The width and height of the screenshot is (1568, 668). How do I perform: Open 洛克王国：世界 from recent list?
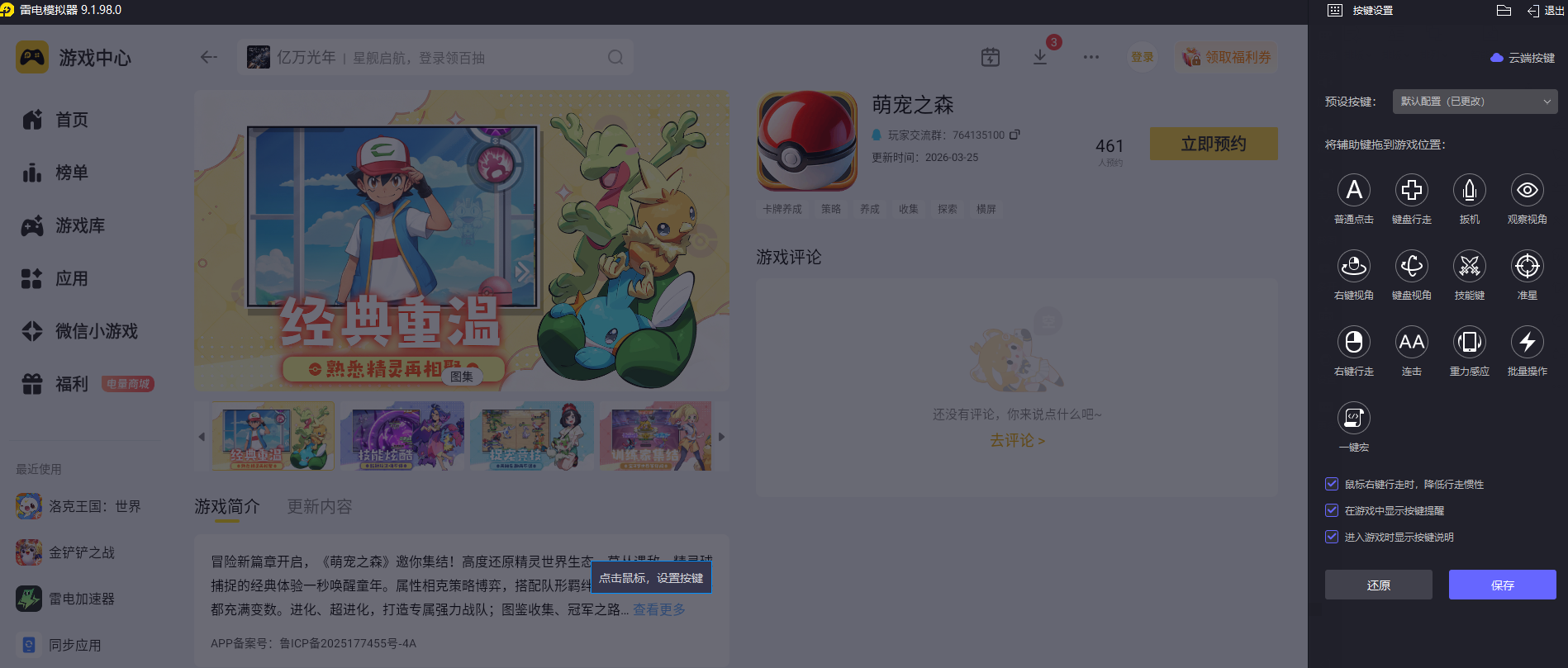78,506
